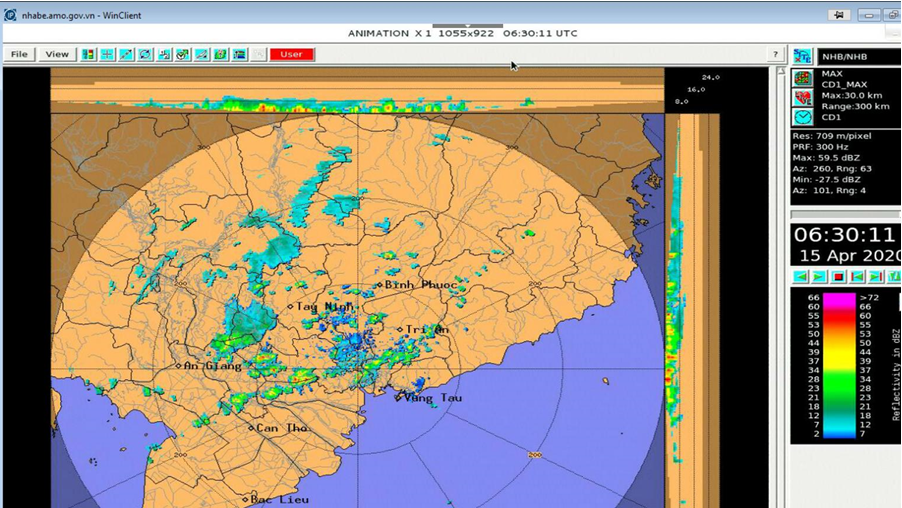Click the 'Max:30.0 km' product text
Image resolution: width=902 pixels, height=508 pixels.
pyautogui.click(x=852, y=96)
